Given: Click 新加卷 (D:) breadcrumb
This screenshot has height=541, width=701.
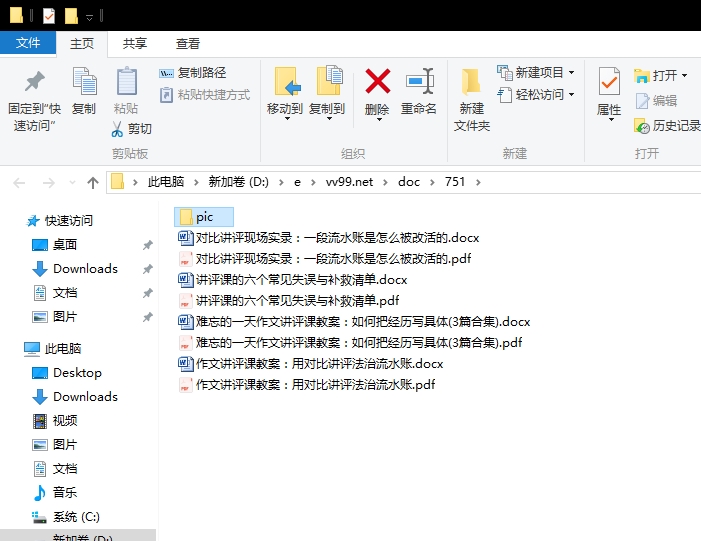Looking at the screenshot, I should click(238, 182).
